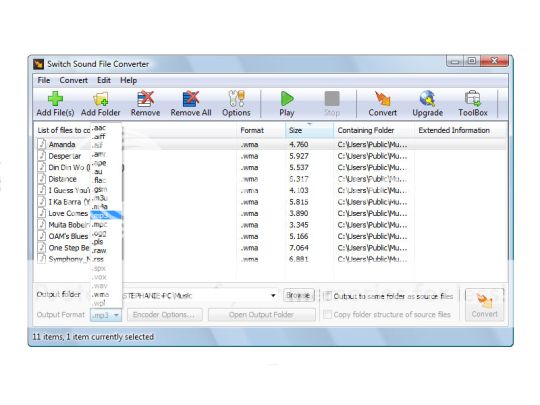Viewport: 540px width, 405px height.
Task: Click the Extended Information column header
Action: (x=461, y=130)
